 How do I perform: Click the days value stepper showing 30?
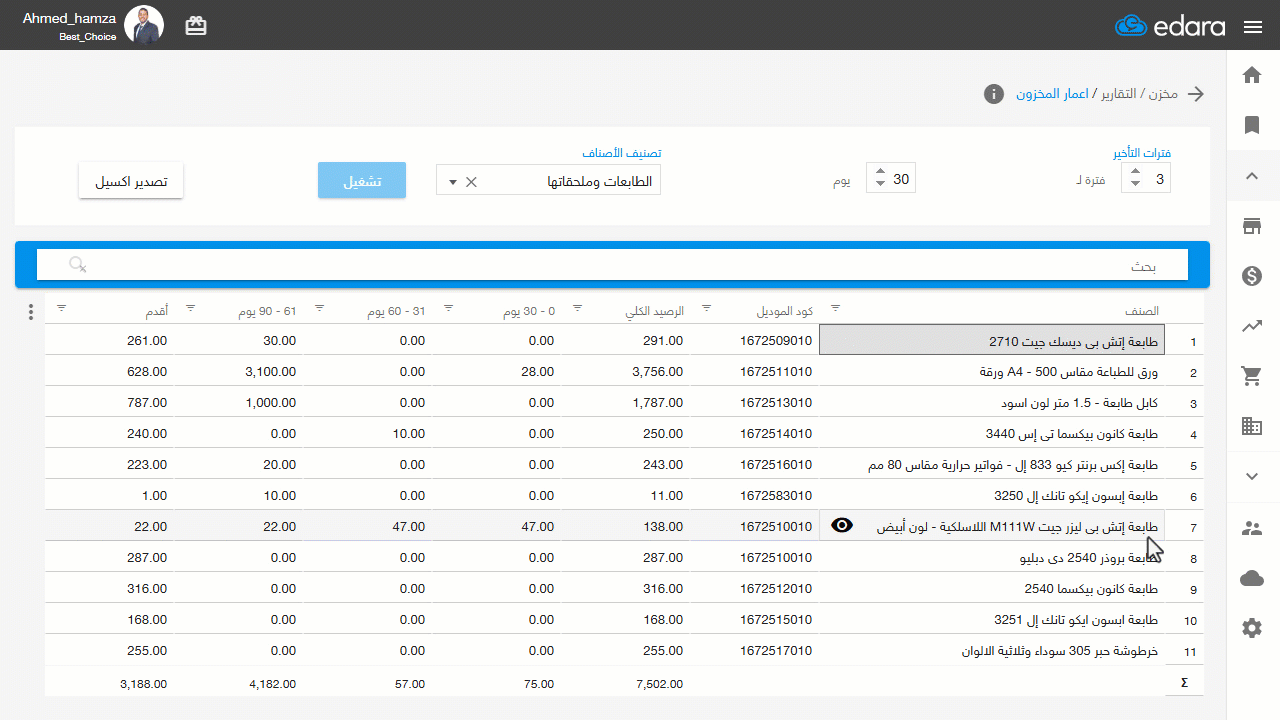(879, 180)
